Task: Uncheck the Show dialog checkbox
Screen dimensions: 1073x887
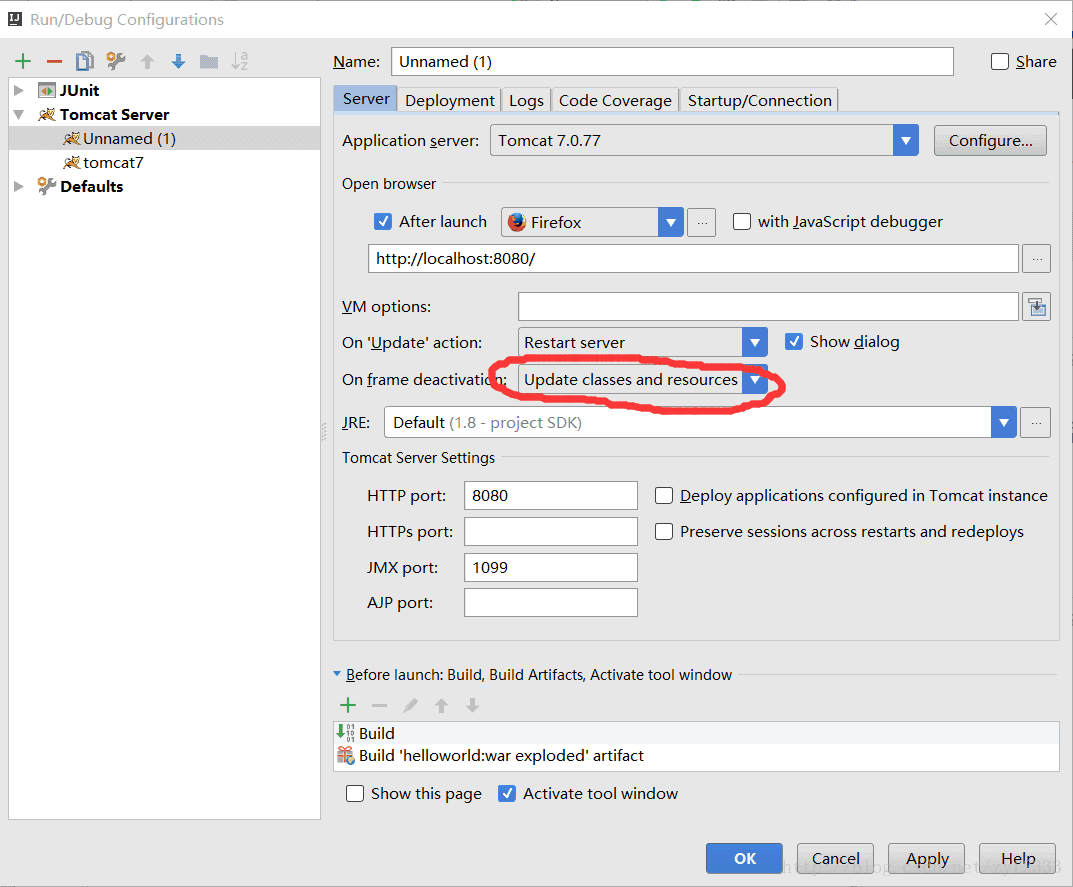Action: (x=794, y=342)
